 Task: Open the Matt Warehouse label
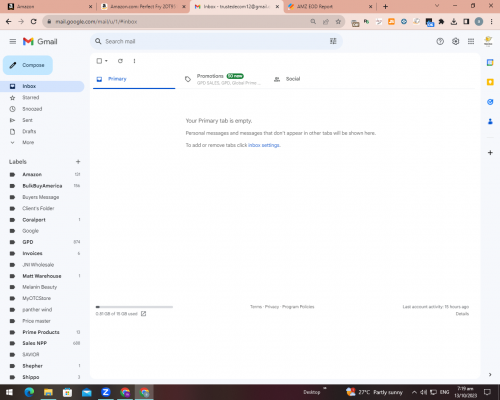42,276
